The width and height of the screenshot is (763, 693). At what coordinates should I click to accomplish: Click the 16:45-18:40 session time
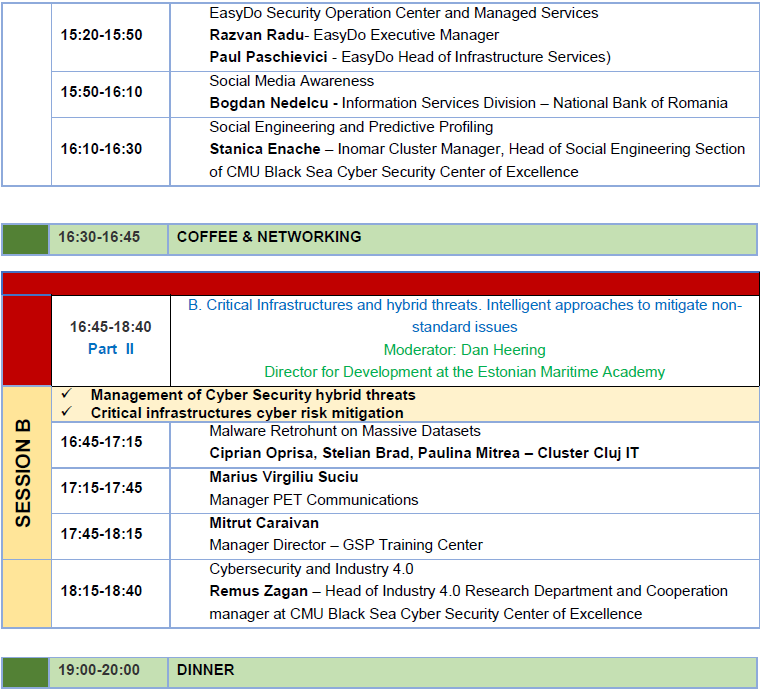pos(110,327)
